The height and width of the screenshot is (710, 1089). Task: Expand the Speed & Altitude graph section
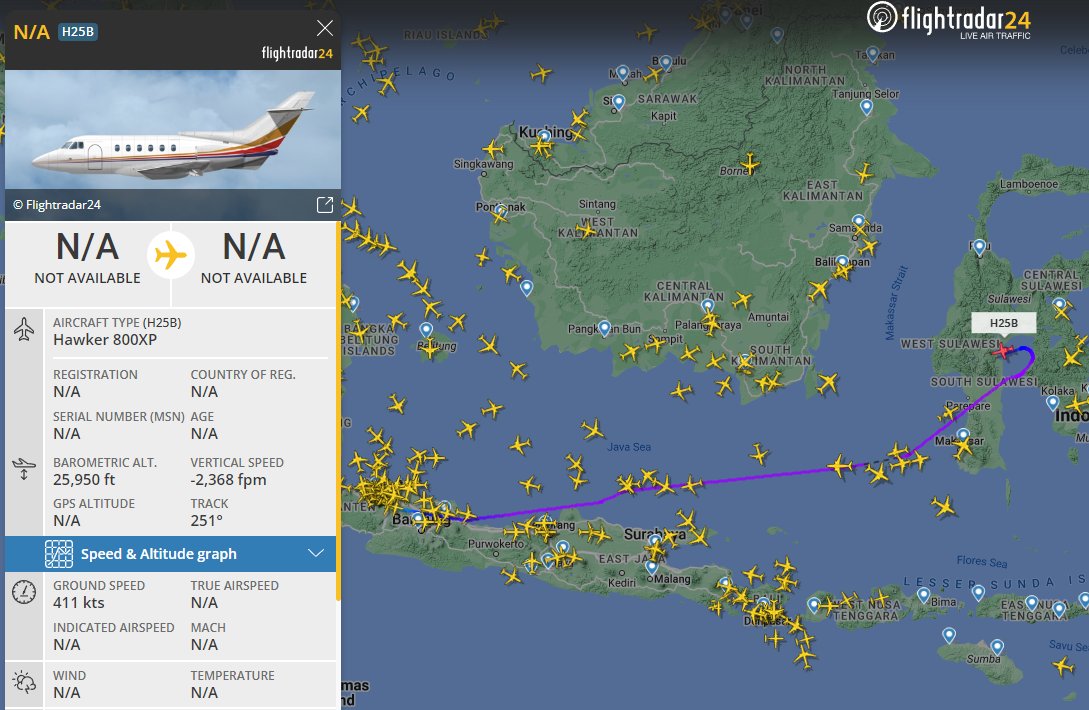(171, 554)
